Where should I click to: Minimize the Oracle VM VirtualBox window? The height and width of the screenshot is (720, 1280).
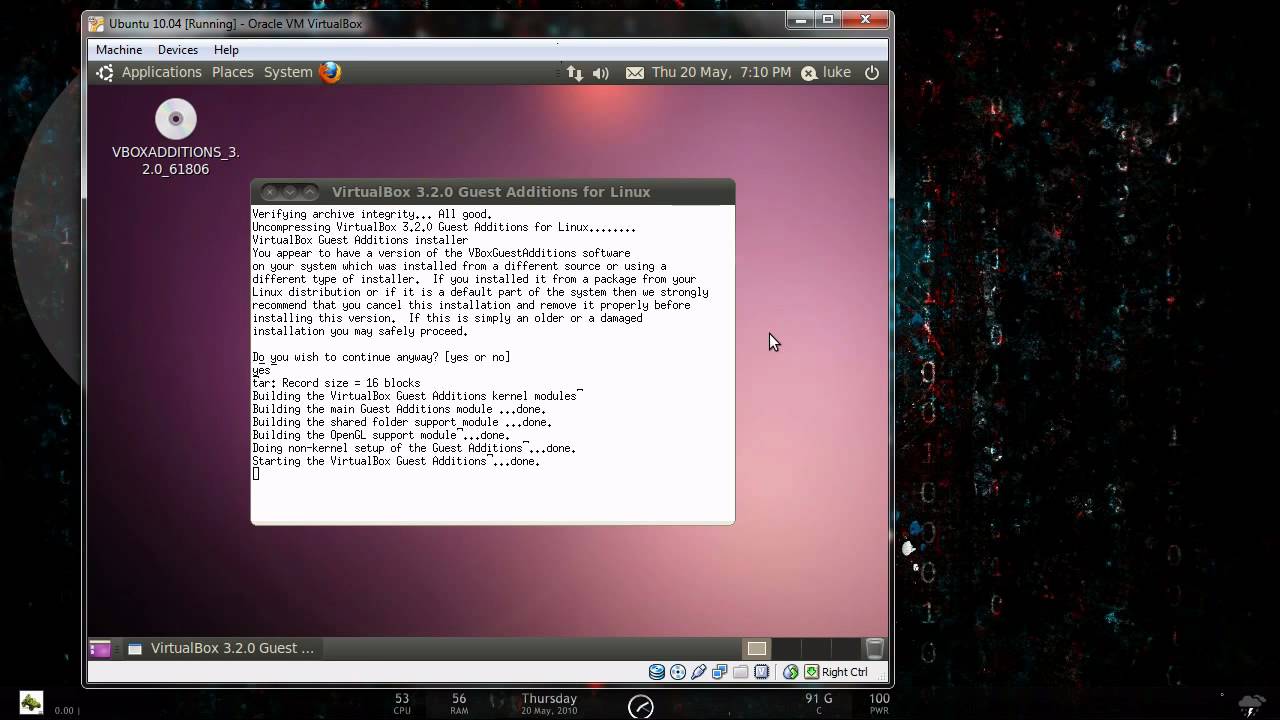(x=800, y=19)
